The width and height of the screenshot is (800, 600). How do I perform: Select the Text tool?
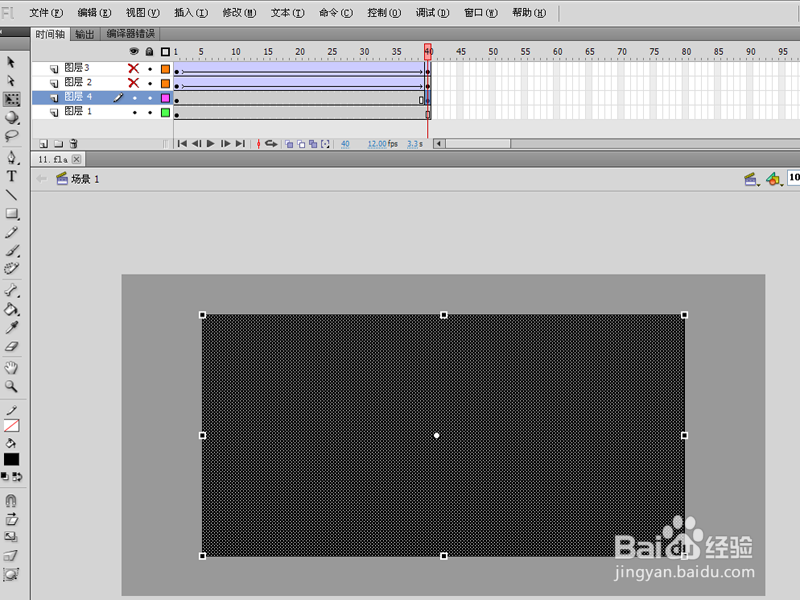point(11,177)
